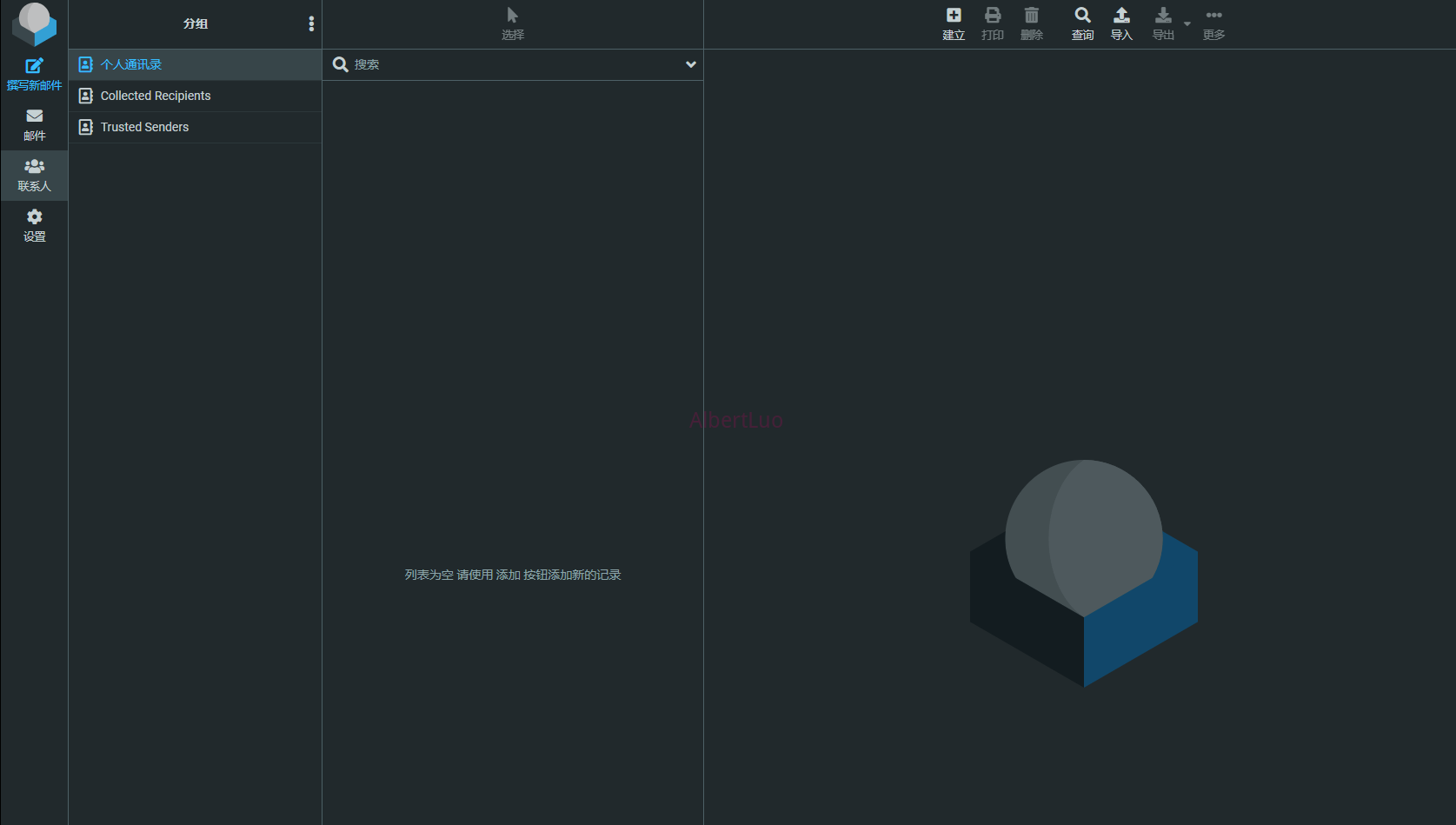Open the groups (分组) actions menu

pyautogui.click(x=311, y=24)
